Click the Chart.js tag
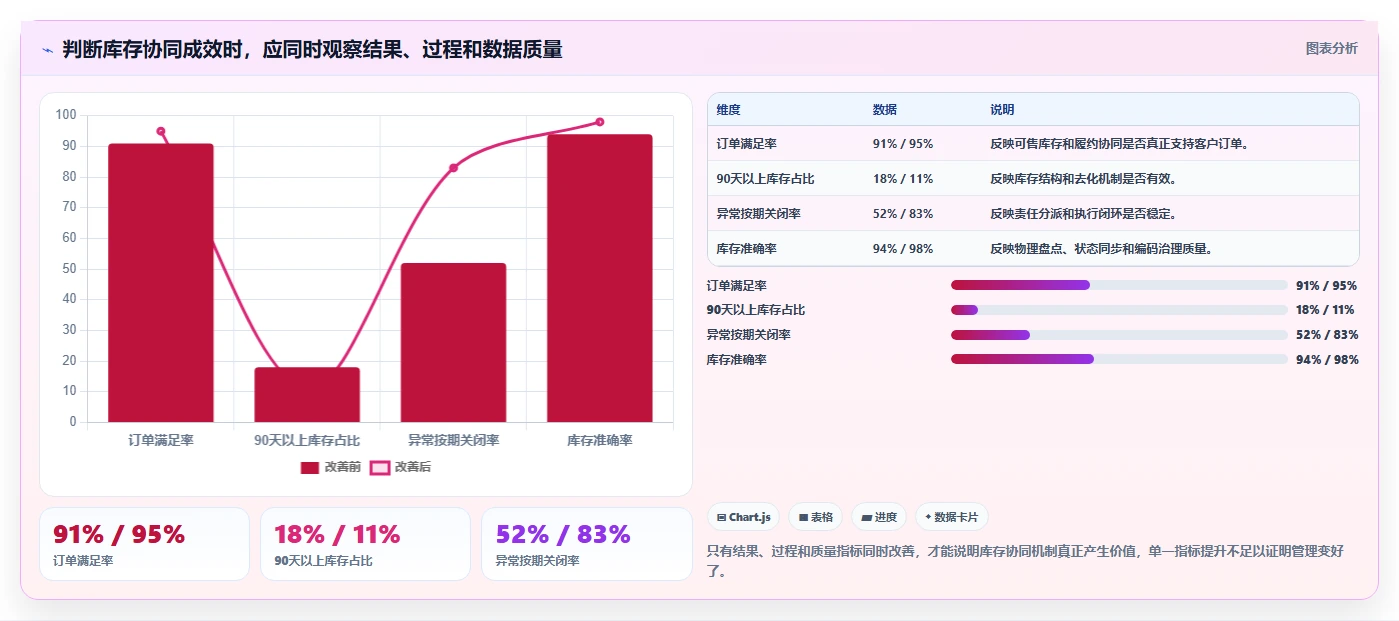The width and height of the screenshot is (1399, 621). coord(744,517)
